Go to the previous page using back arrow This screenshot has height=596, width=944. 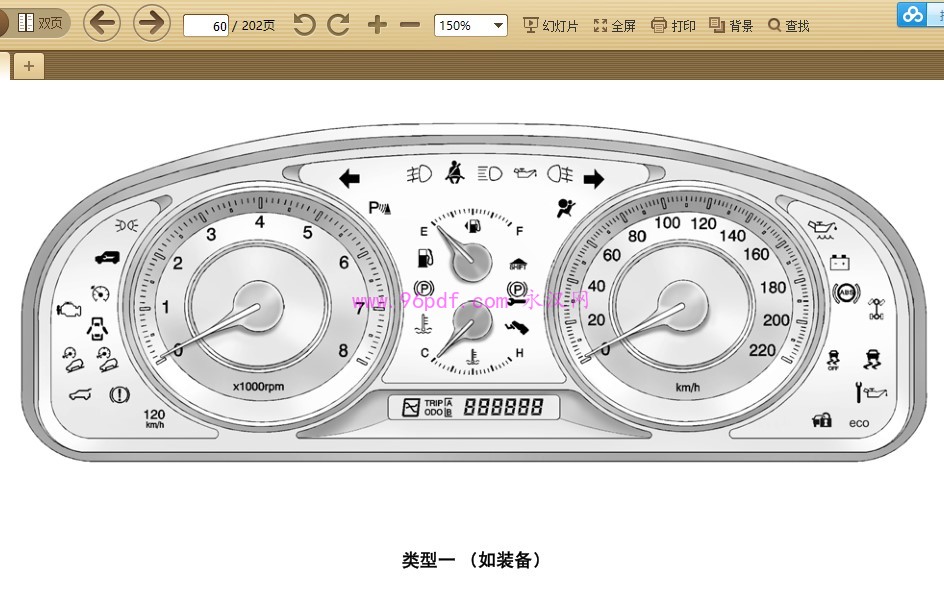pos(102,23)
